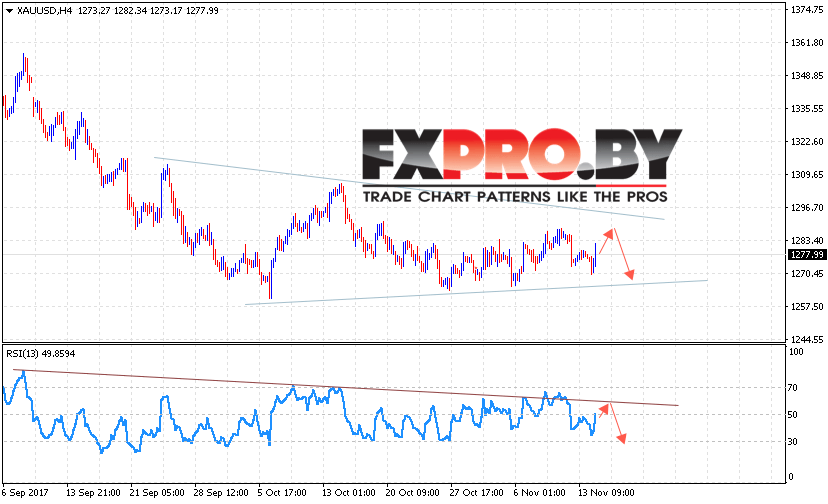Click the 6 Sep 2017 date label
Screen dimensions: 828x504
coord(25,492)
